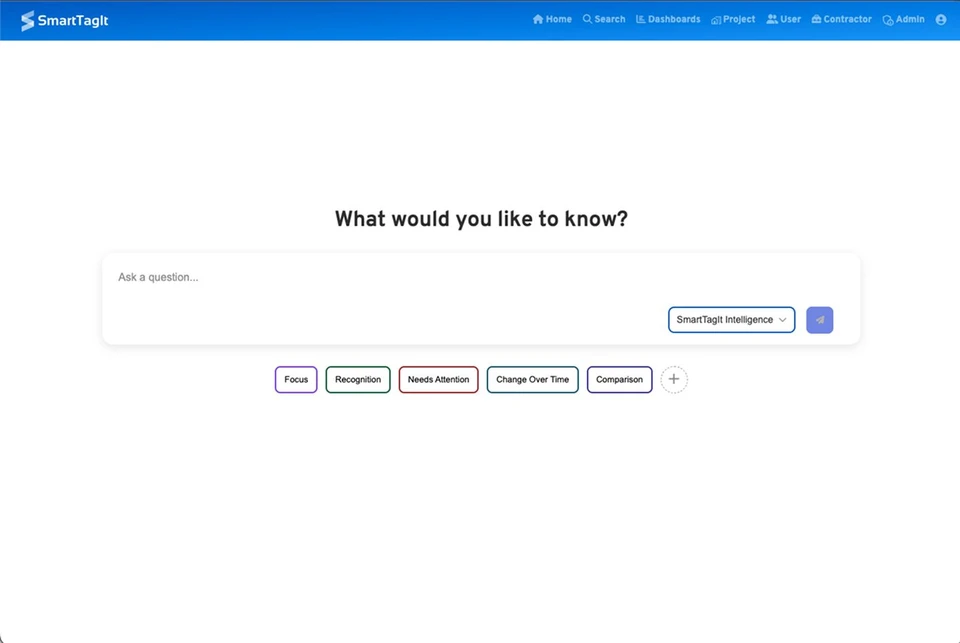The image size is (960, 643).
Task: Select the Comparison prompt chip
Action: point(620,380)
